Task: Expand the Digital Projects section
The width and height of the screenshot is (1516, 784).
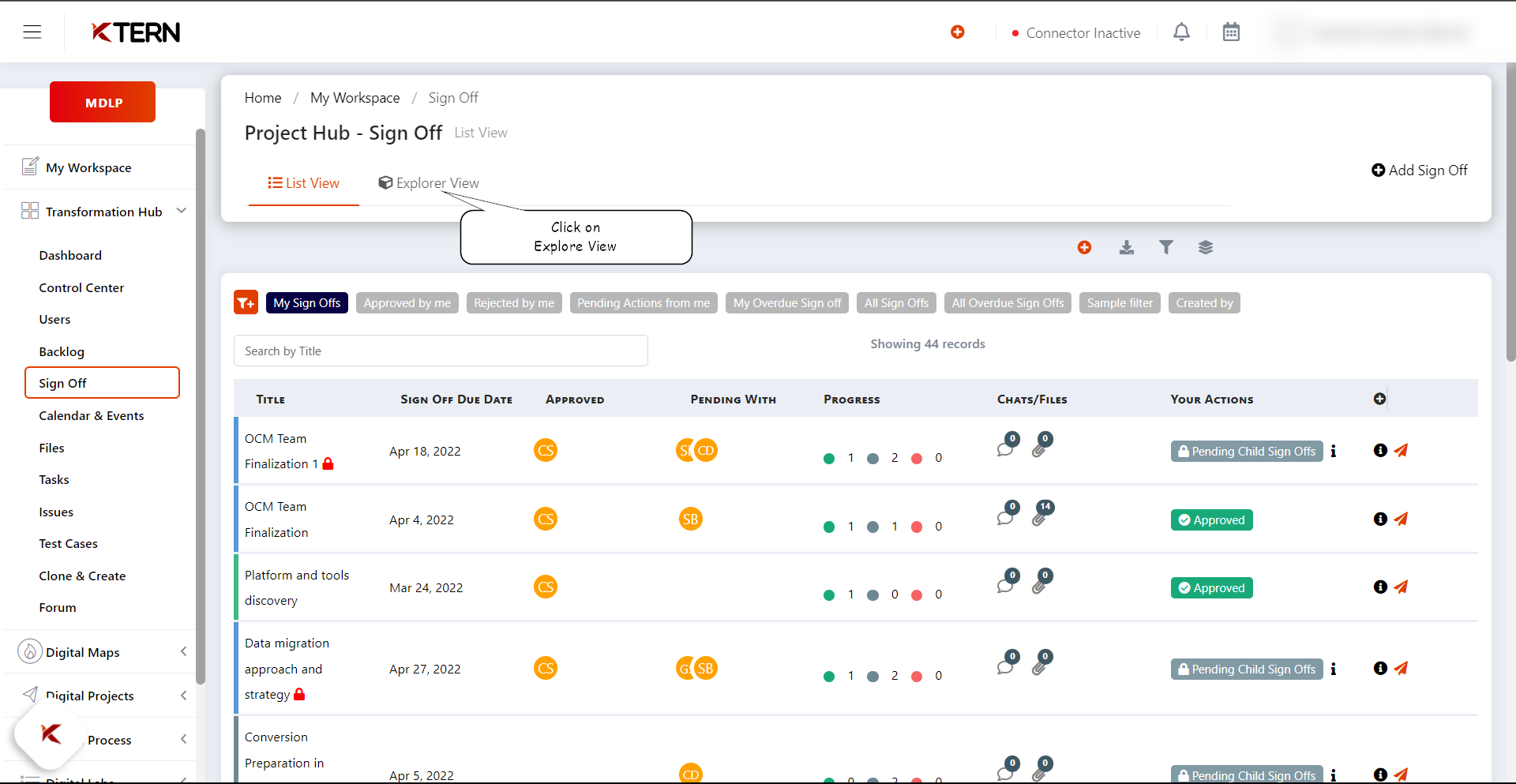Action: tap(183, 696)
